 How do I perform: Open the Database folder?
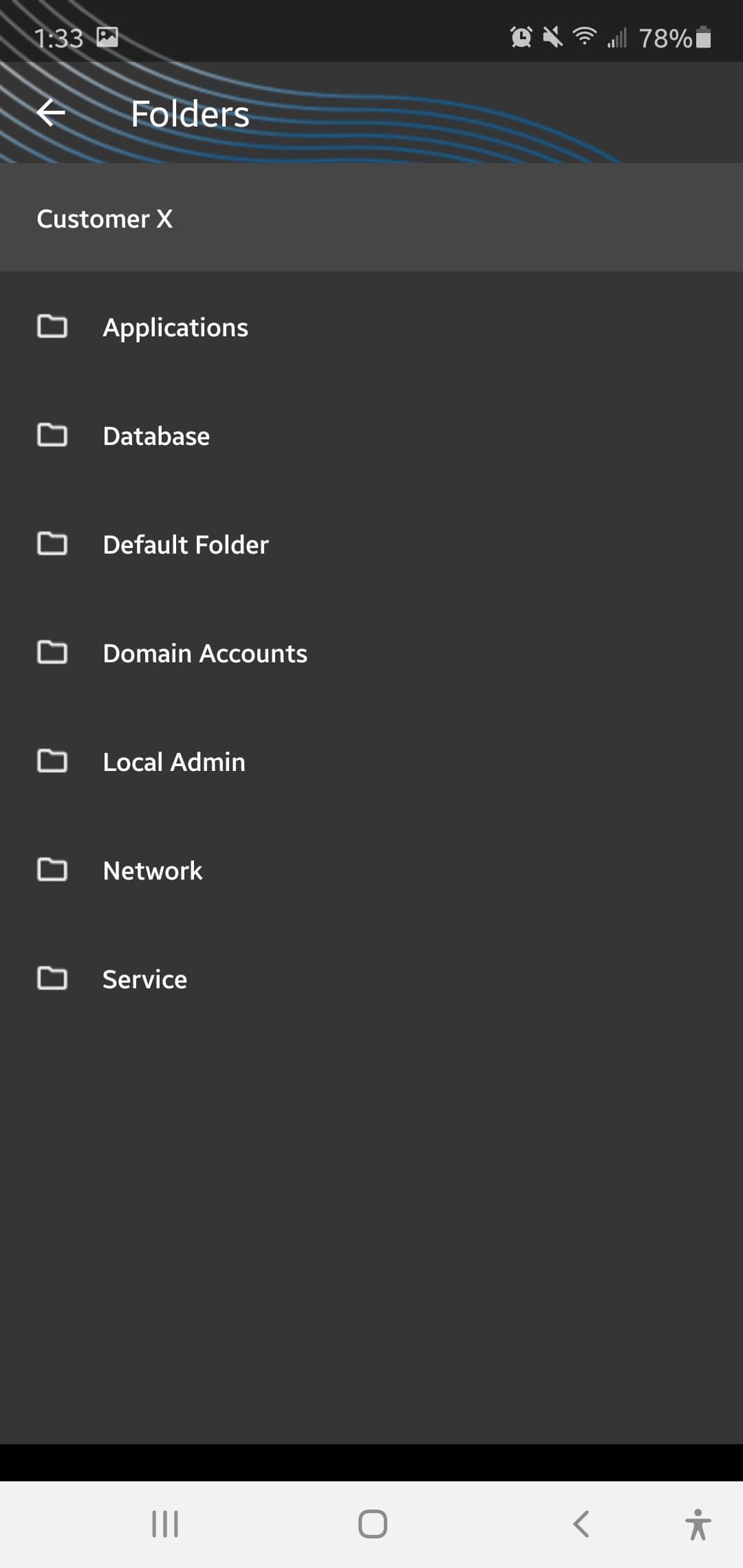point(156,436)
